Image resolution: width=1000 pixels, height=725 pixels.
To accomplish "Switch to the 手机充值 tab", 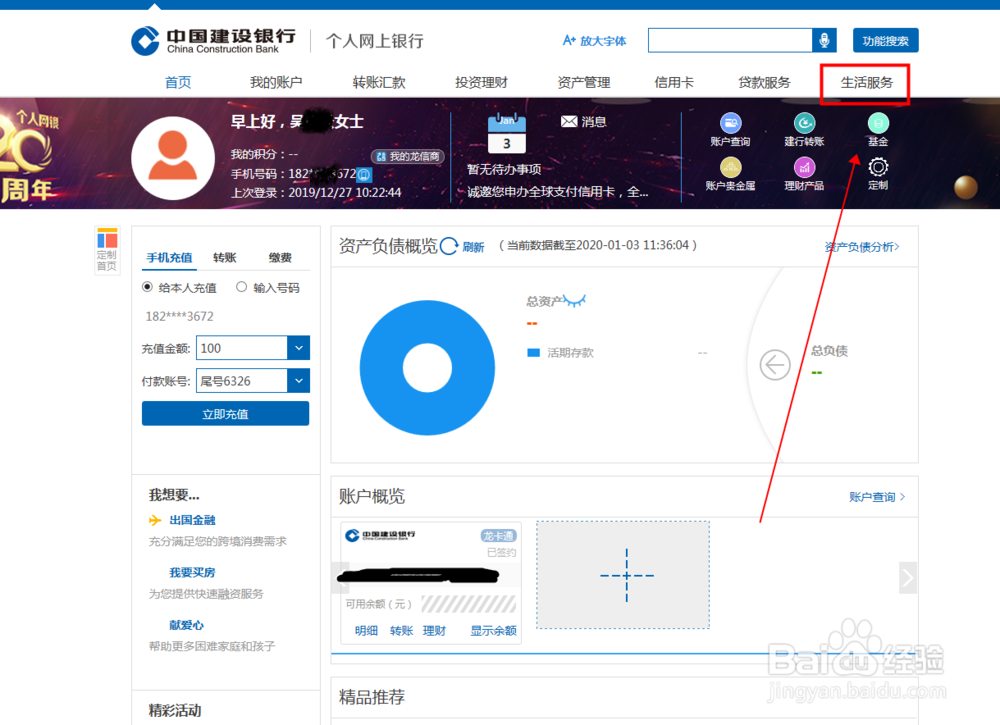I will (169, 258).
